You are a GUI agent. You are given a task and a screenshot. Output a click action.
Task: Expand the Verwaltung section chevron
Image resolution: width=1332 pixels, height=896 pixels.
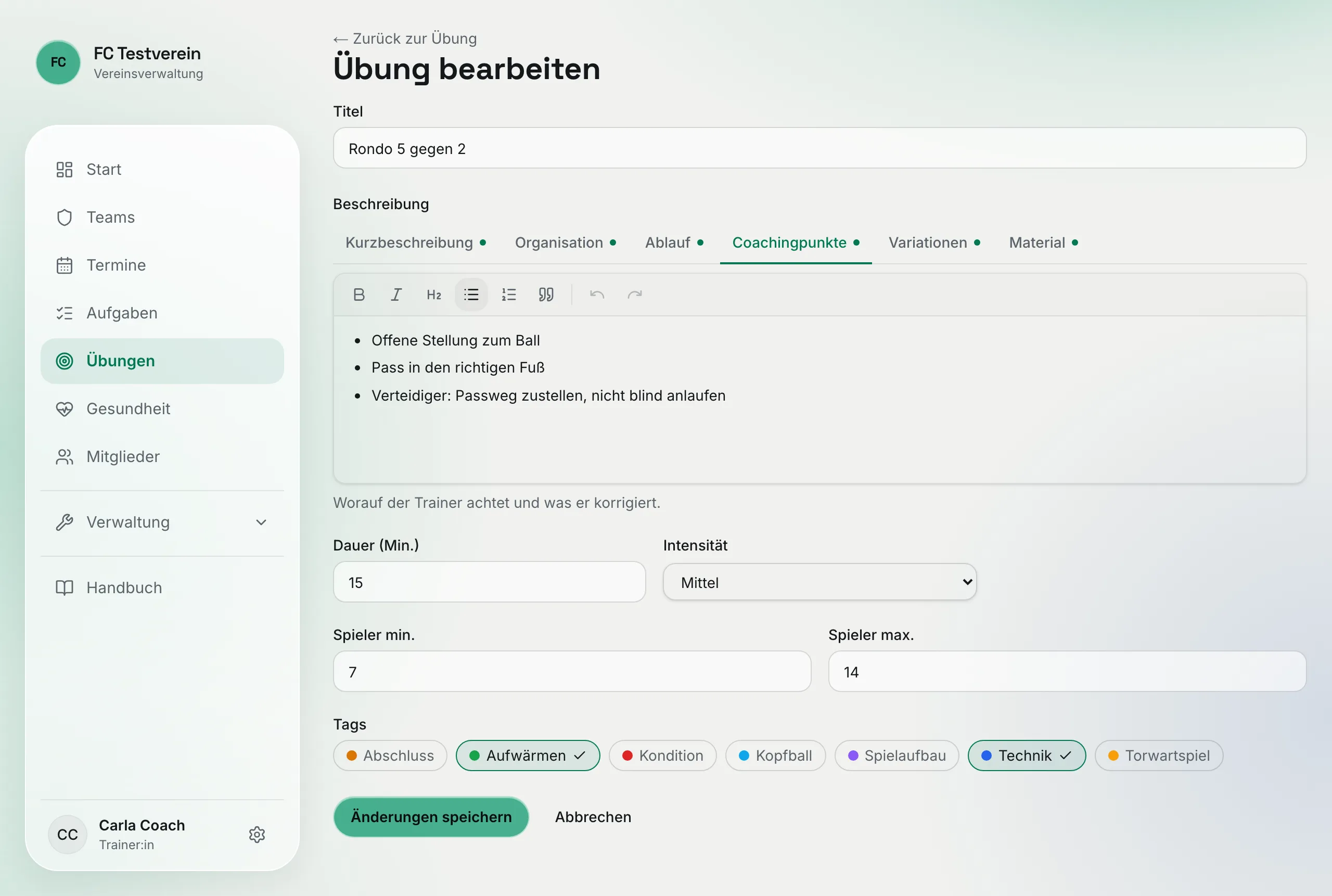tap(261, 522)
